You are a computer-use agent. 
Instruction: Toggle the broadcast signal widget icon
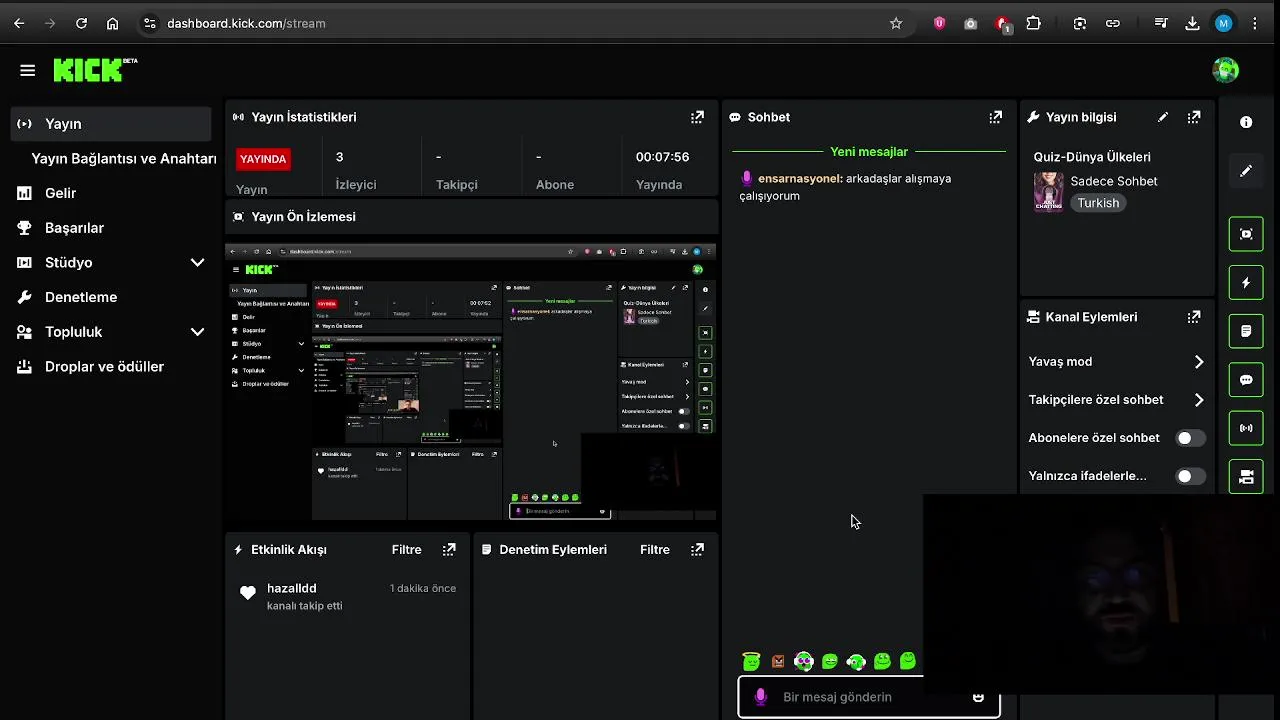tap(1246, 428)
